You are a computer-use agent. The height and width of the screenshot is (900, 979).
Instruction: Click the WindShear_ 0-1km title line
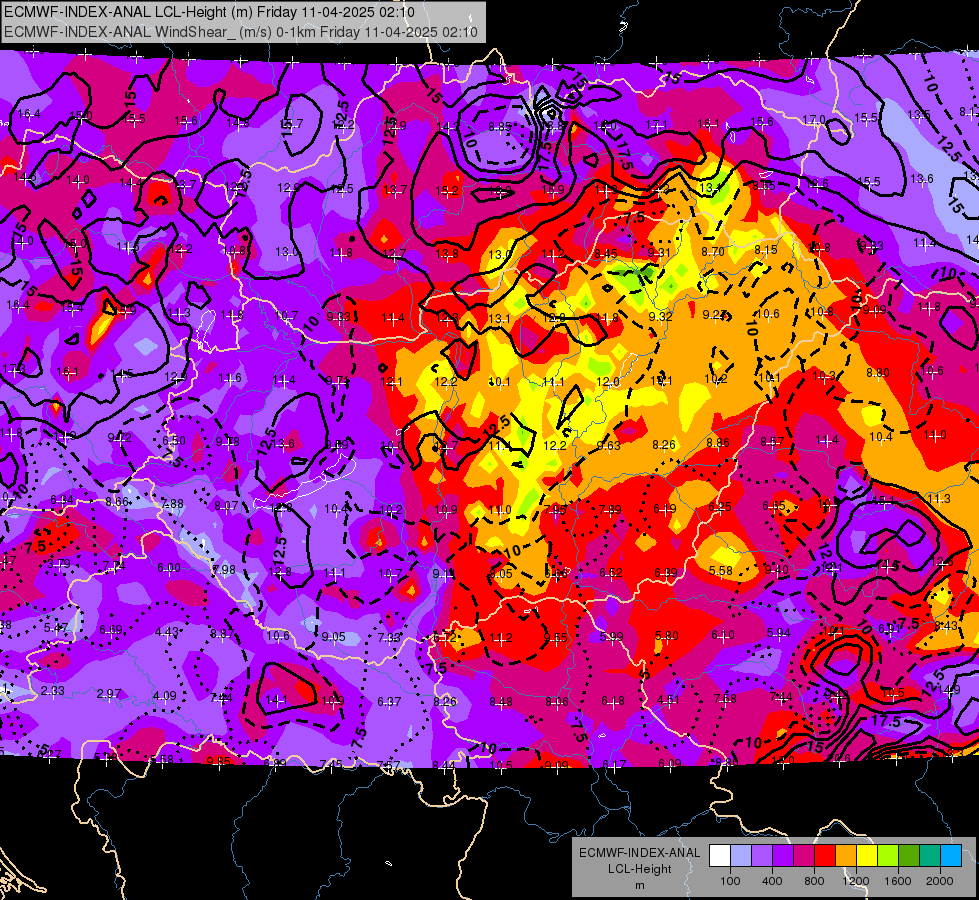241,32
